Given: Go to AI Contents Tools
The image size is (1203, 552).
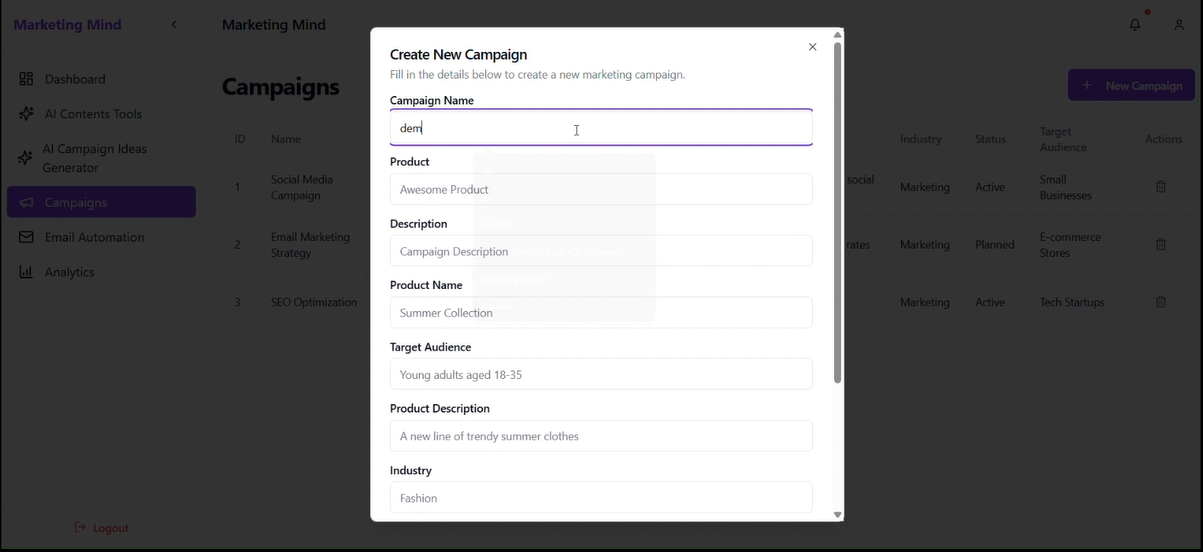Looking at the screenshot, I should (x=93, y=114).
